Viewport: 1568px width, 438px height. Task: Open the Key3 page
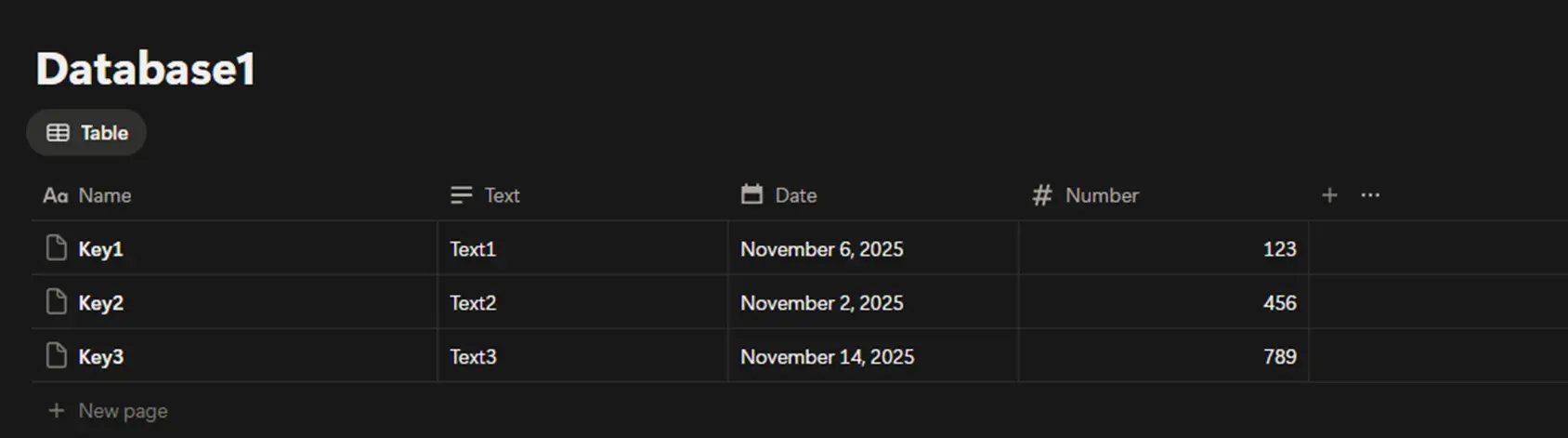(100, 357)
